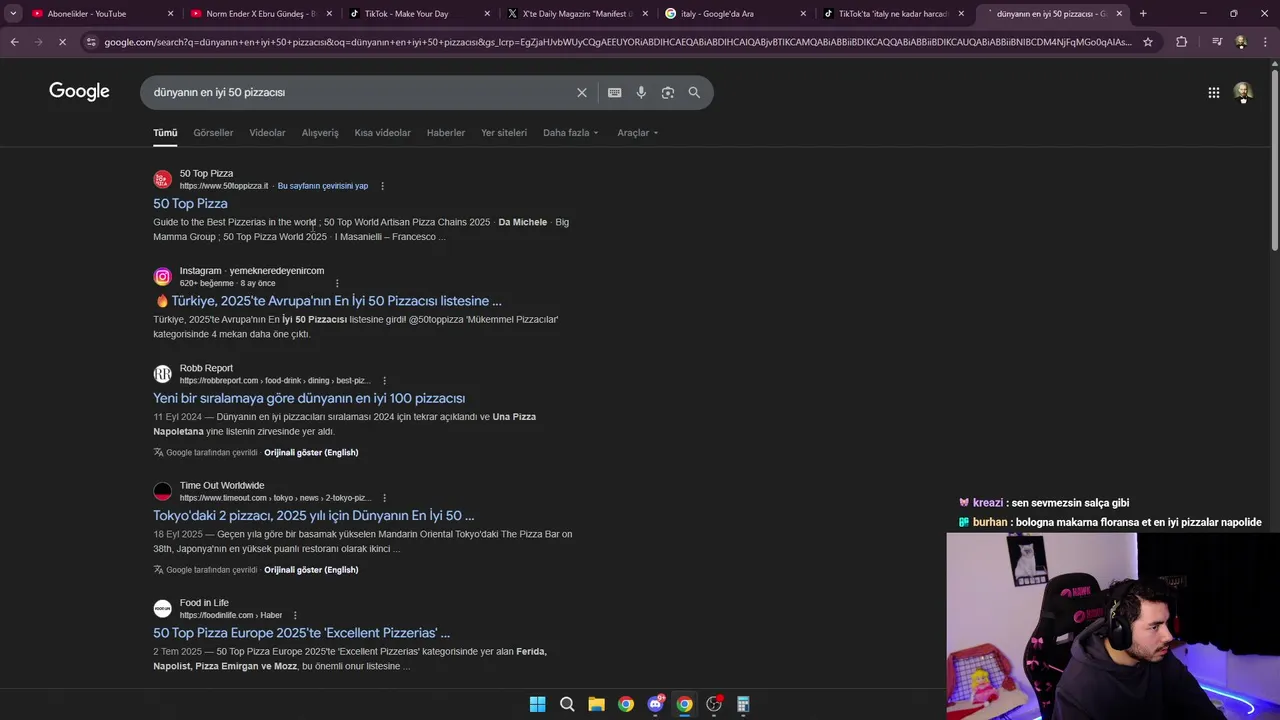This screenshot has height=720, width=1280.
Task: Start a voice search with the microphone
Action: pyautogui.click(x=641, y=92)
